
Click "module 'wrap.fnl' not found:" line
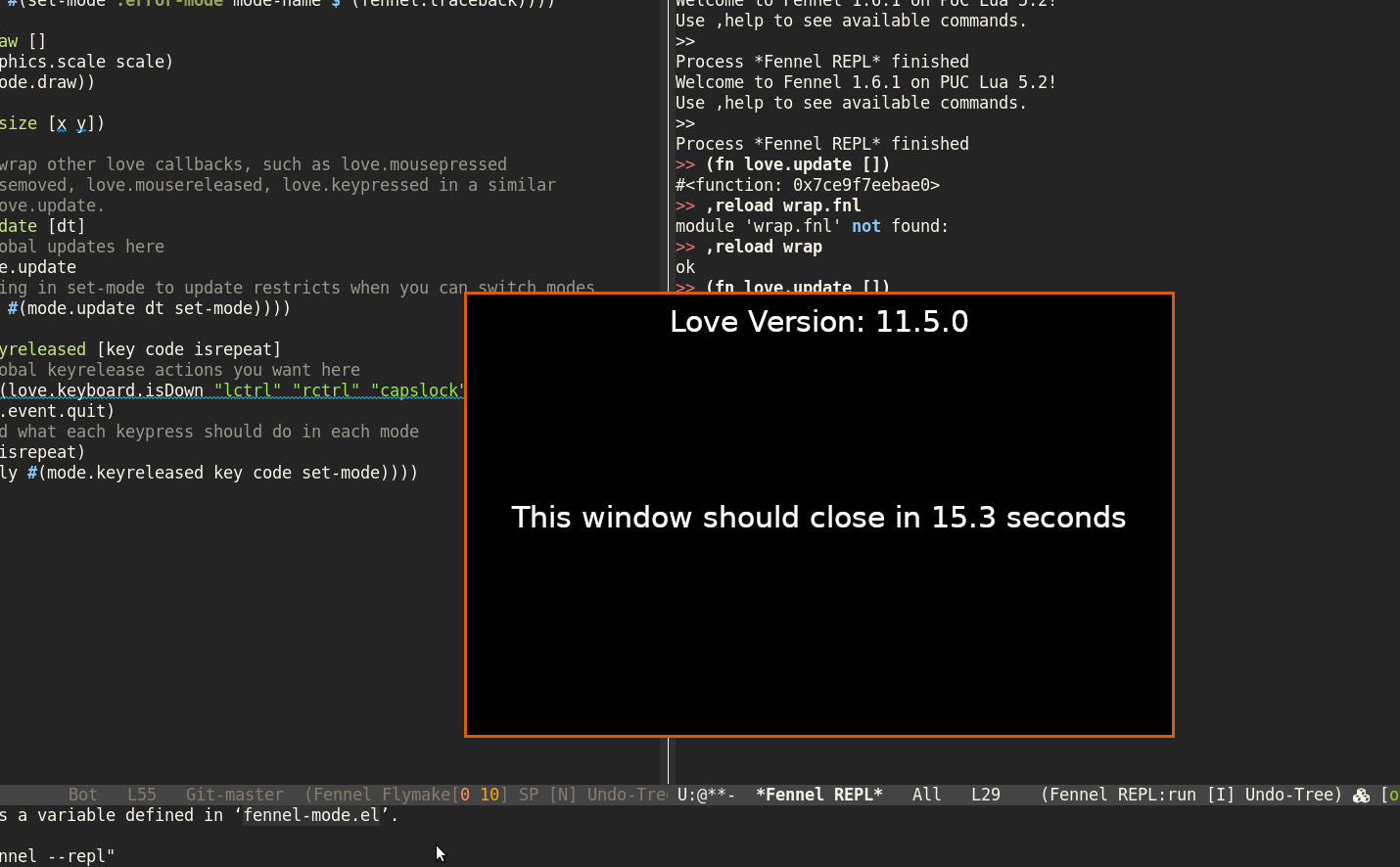(813, 226)
